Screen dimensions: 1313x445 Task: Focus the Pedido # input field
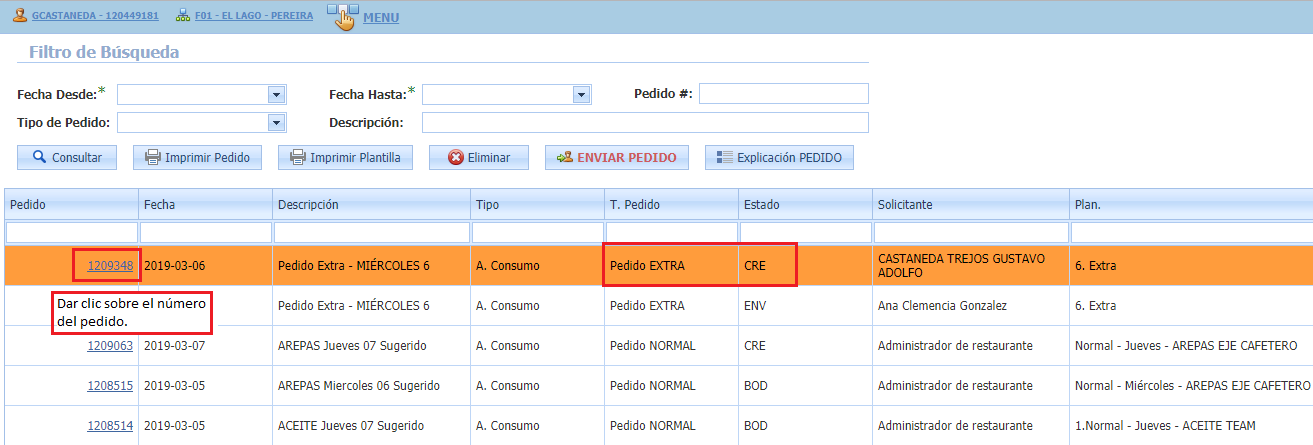tap(784, 94)
